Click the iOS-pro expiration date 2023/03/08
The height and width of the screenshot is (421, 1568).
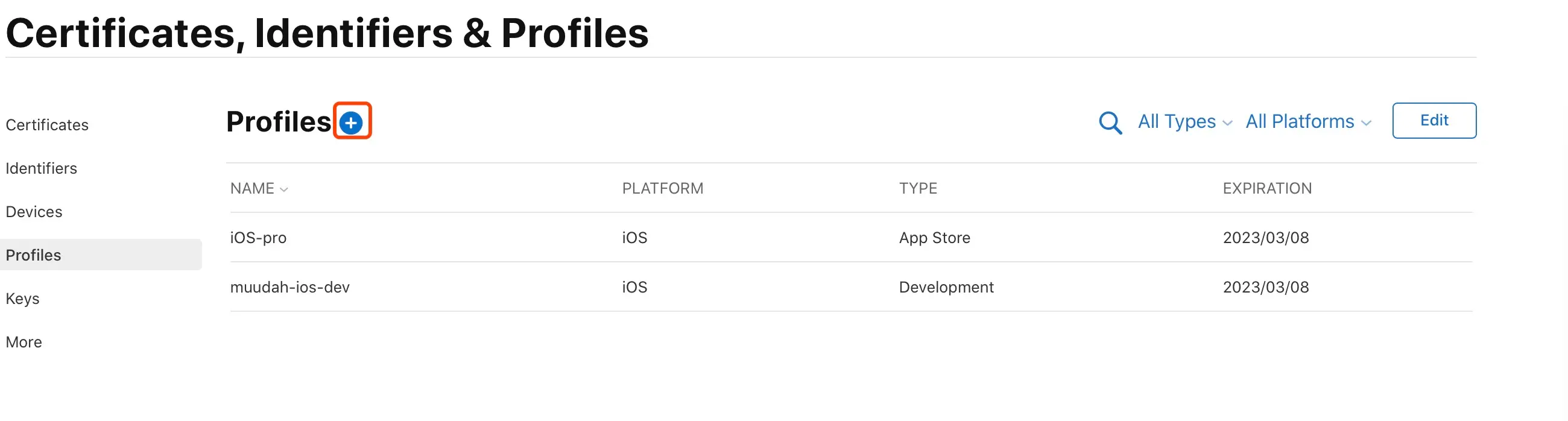pos(1265,238)
